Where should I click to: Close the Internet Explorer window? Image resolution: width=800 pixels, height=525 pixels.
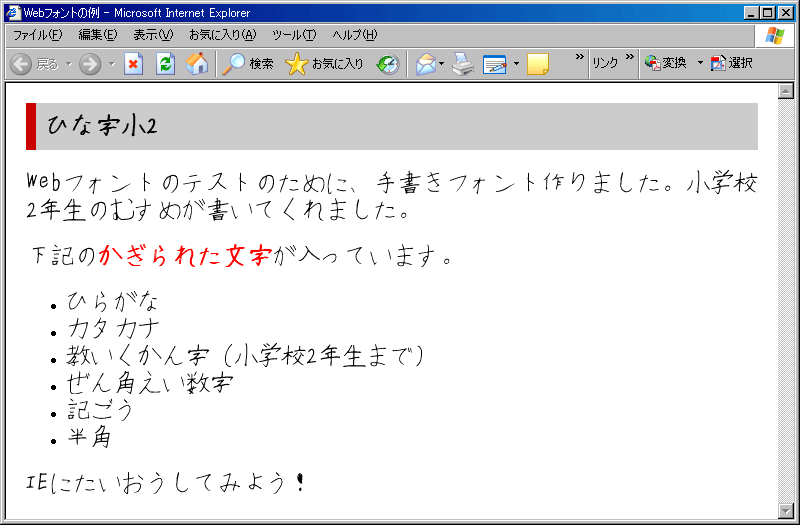785,13
